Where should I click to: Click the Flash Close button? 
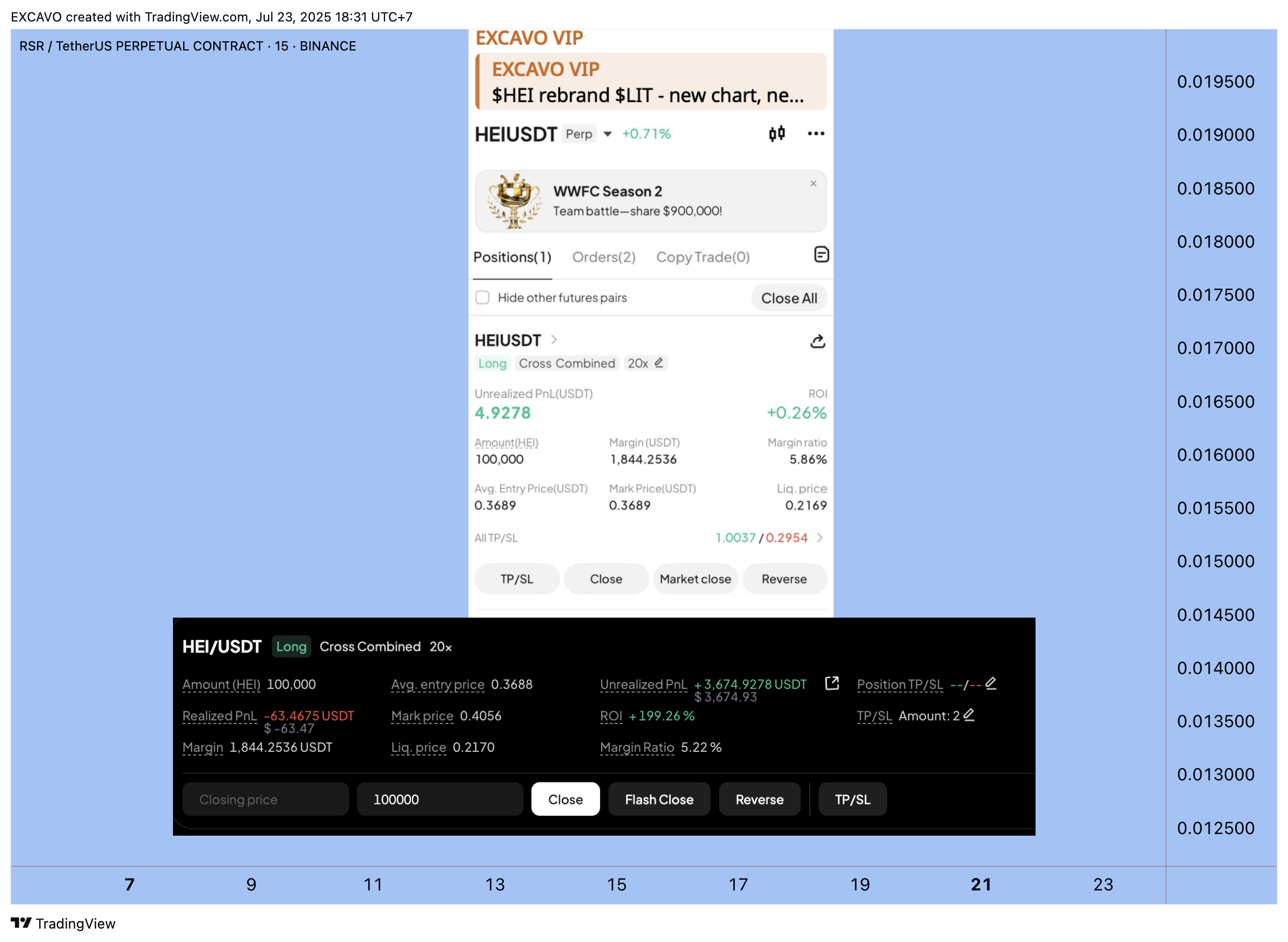[x=659, y=800]
